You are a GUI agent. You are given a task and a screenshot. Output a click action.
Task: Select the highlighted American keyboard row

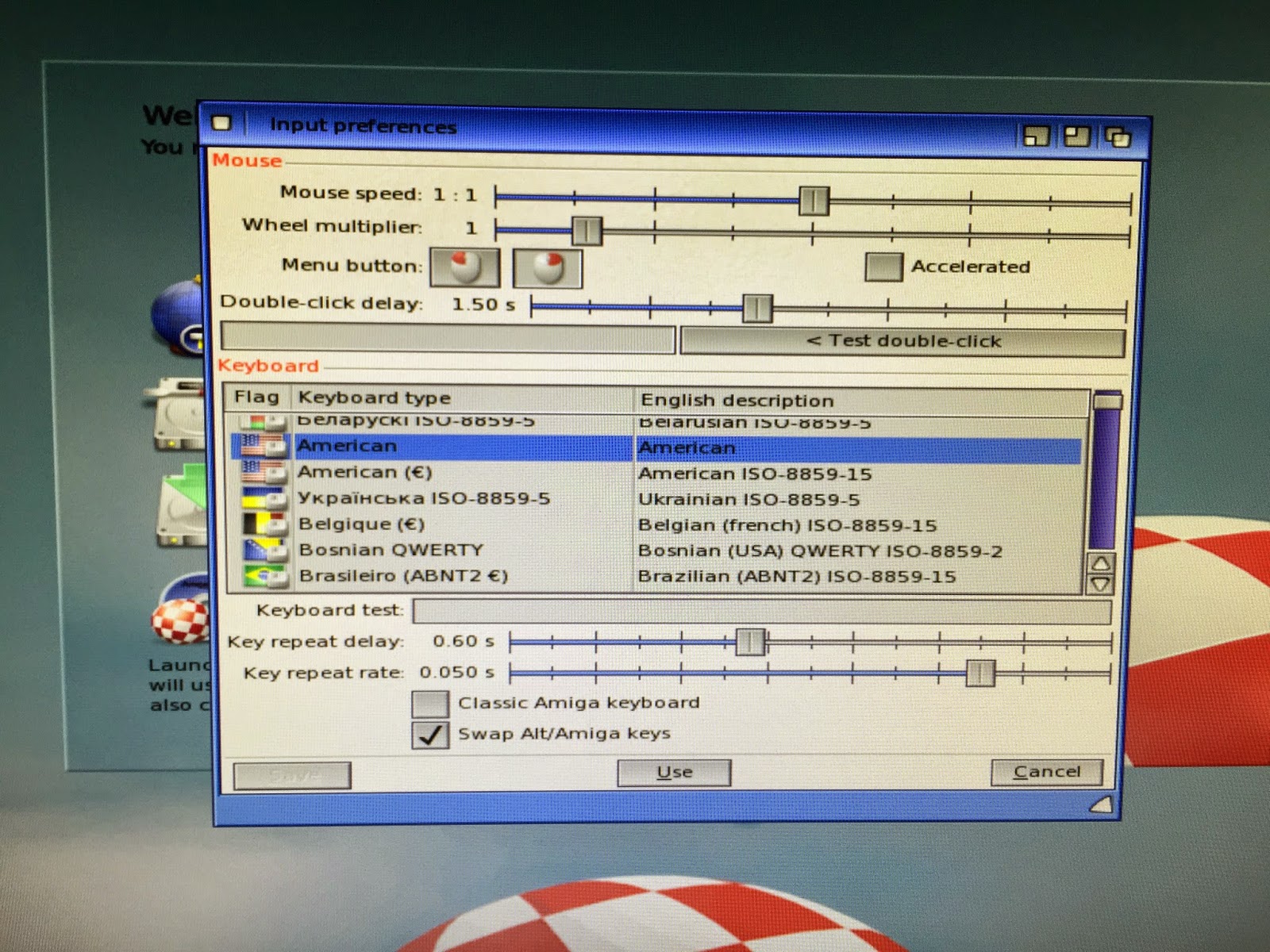tap(657, 448)
